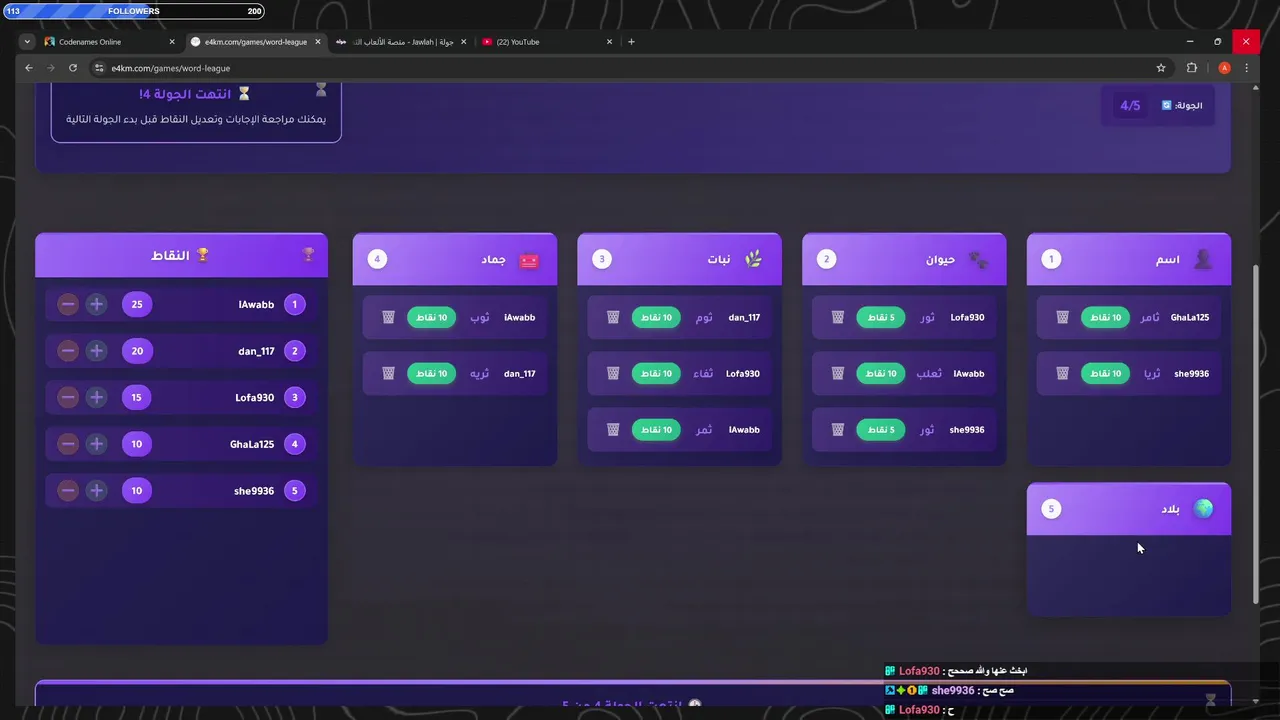This screenshot has width=1280, height=720.
Task: Click the 10 نقاط badge for dan_117 in نبات
Action: pyautogui.click(x=656, y=317)
